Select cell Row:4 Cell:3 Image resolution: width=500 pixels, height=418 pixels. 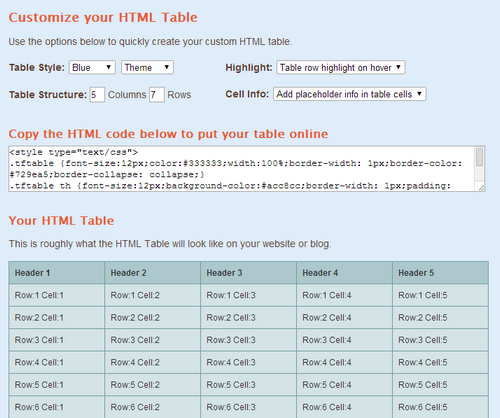click(x=249, y=362)
